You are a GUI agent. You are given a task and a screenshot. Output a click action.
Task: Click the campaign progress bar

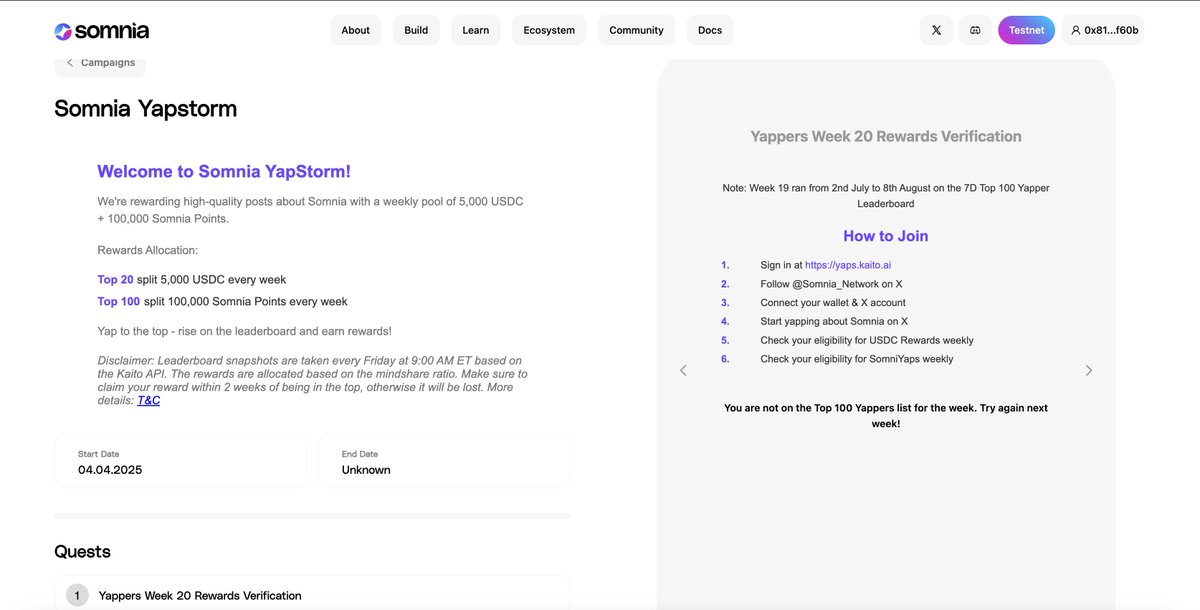(x=312, y=516)
